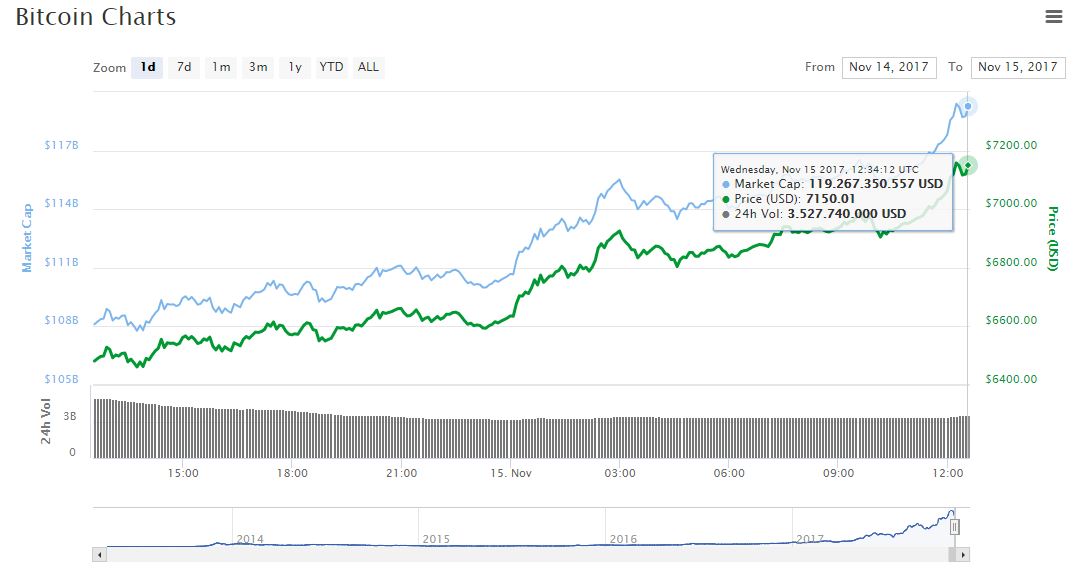
Task: Click the blue Market Cap data point marker
Action: pyautogui.click(x=968, y=106)
